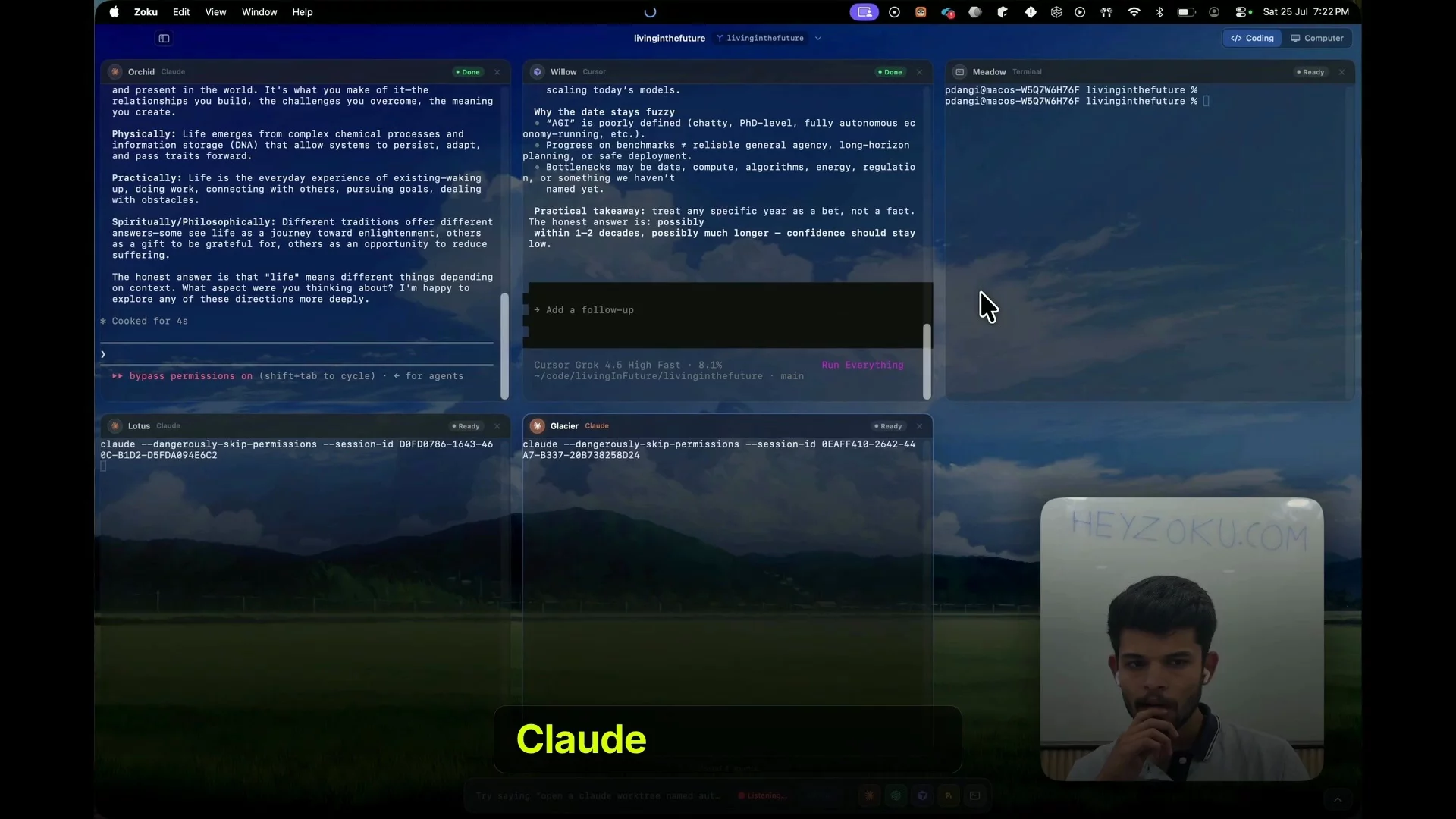Switch to Computer mode
The height and width of the screenshot is (819, 1456).
coord(1317,39)
